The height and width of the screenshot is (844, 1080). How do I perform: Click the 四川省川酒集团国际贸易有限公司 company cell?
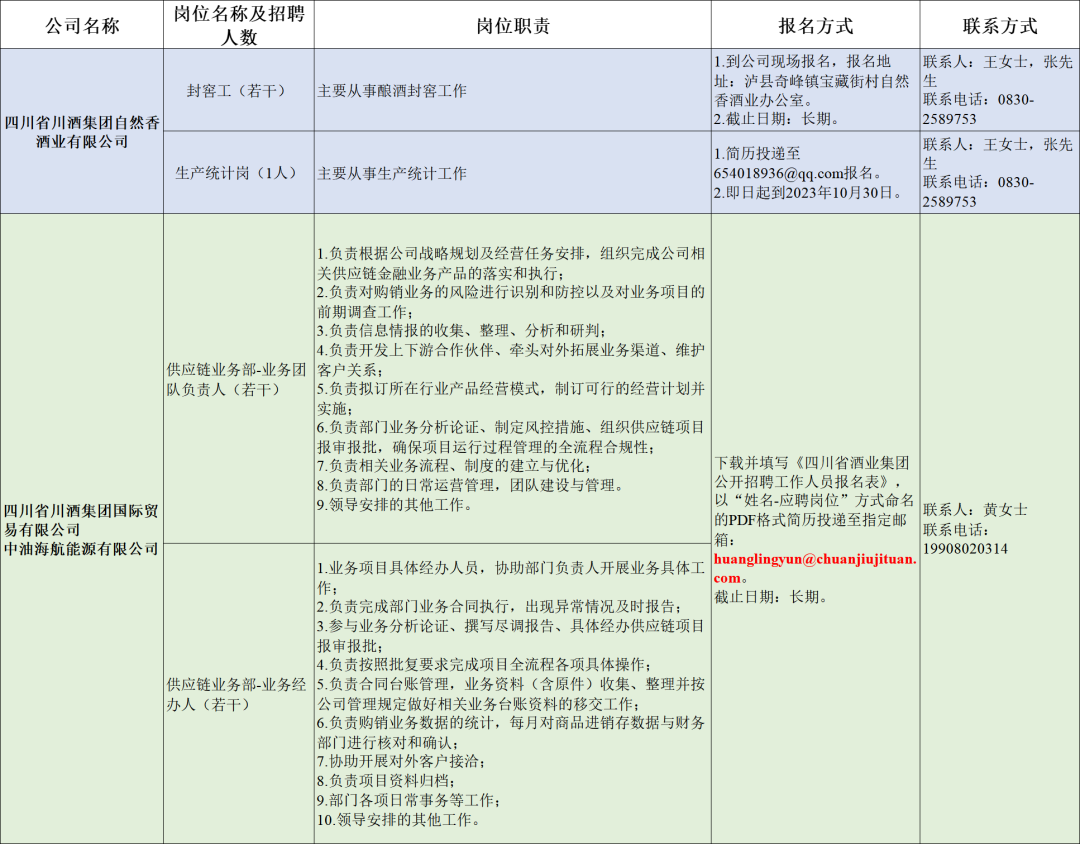82,529
